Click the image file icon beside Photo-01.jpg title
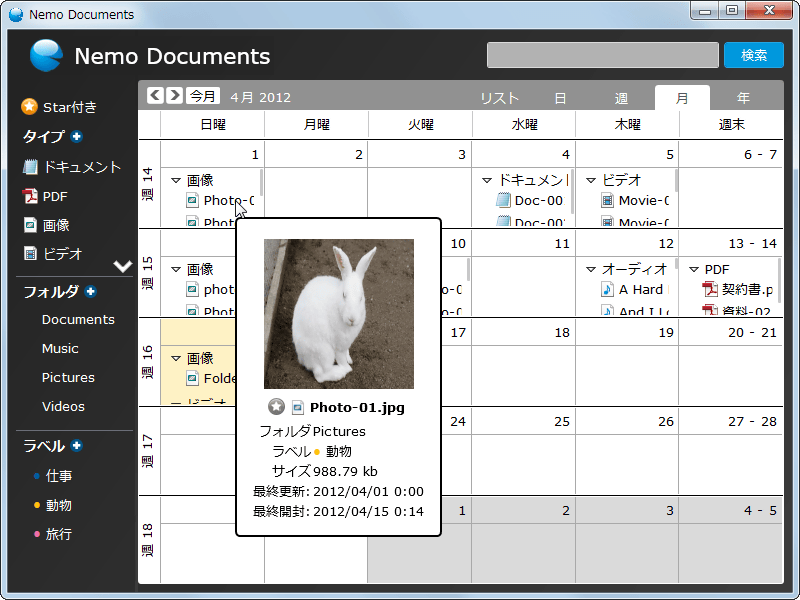 point(297,407)
